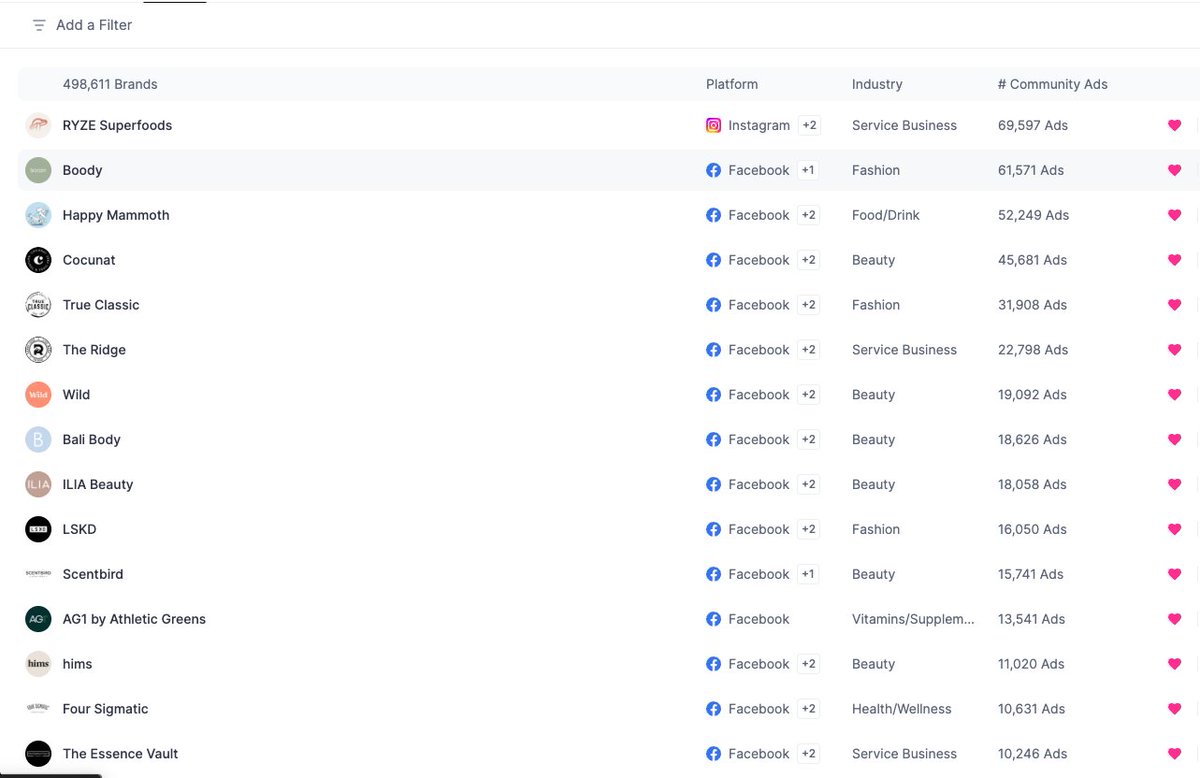The height and width of the screenshot is (778, 1200).
Task: Click the Four Sigmatic brand logo
Action: [x=38, y=709]
